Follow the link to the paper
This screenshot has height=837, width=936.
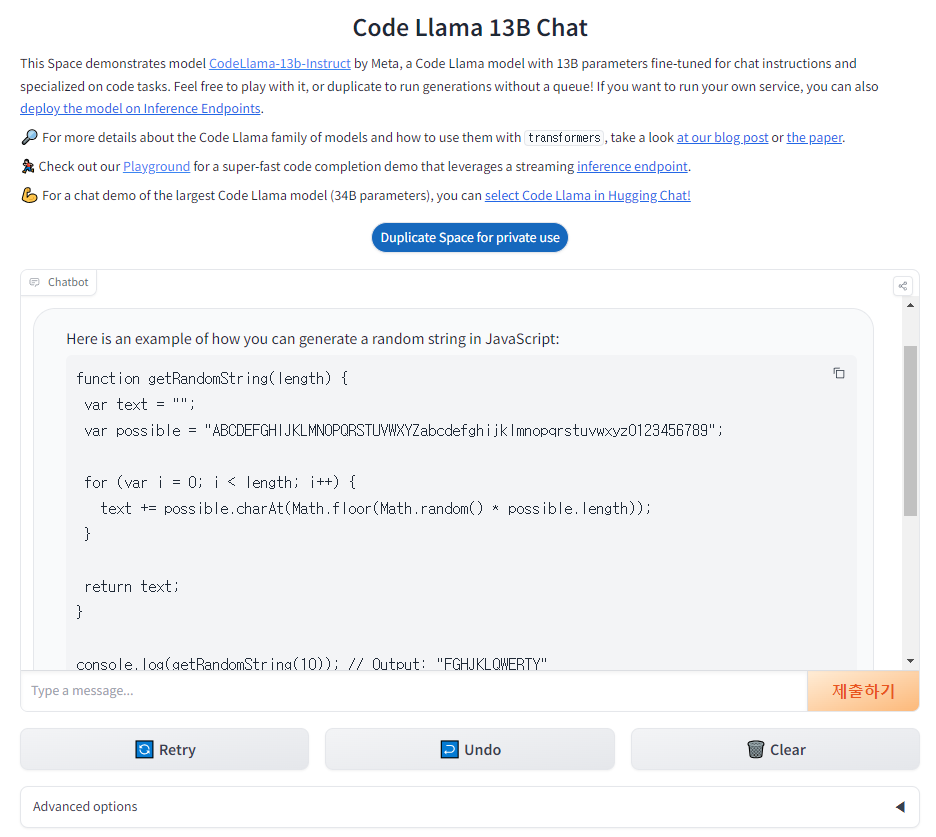pos(814,137)
